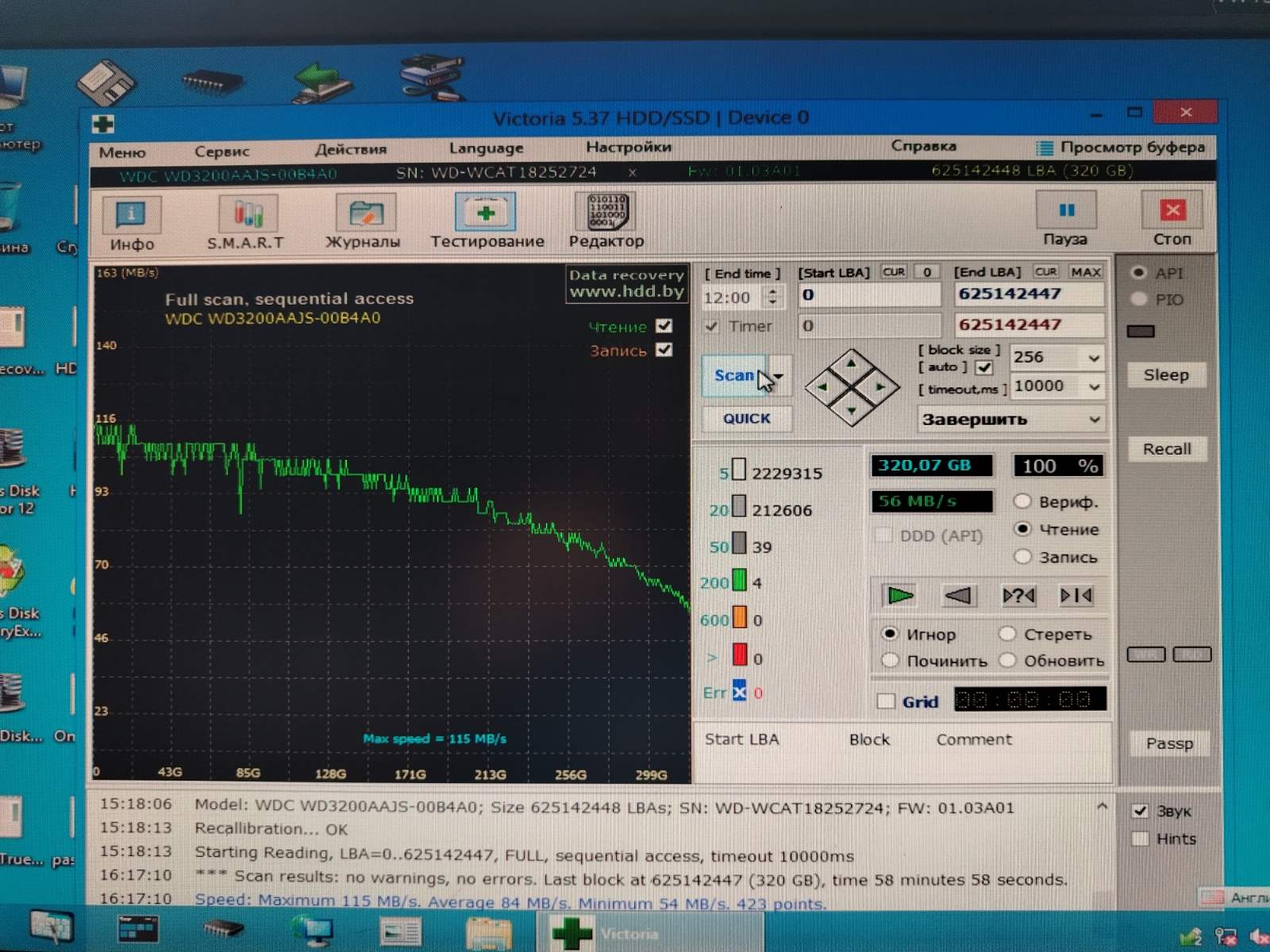Select the Обновить radio button
Viewport: 1270px width, 952px height.
[1007, 660]
